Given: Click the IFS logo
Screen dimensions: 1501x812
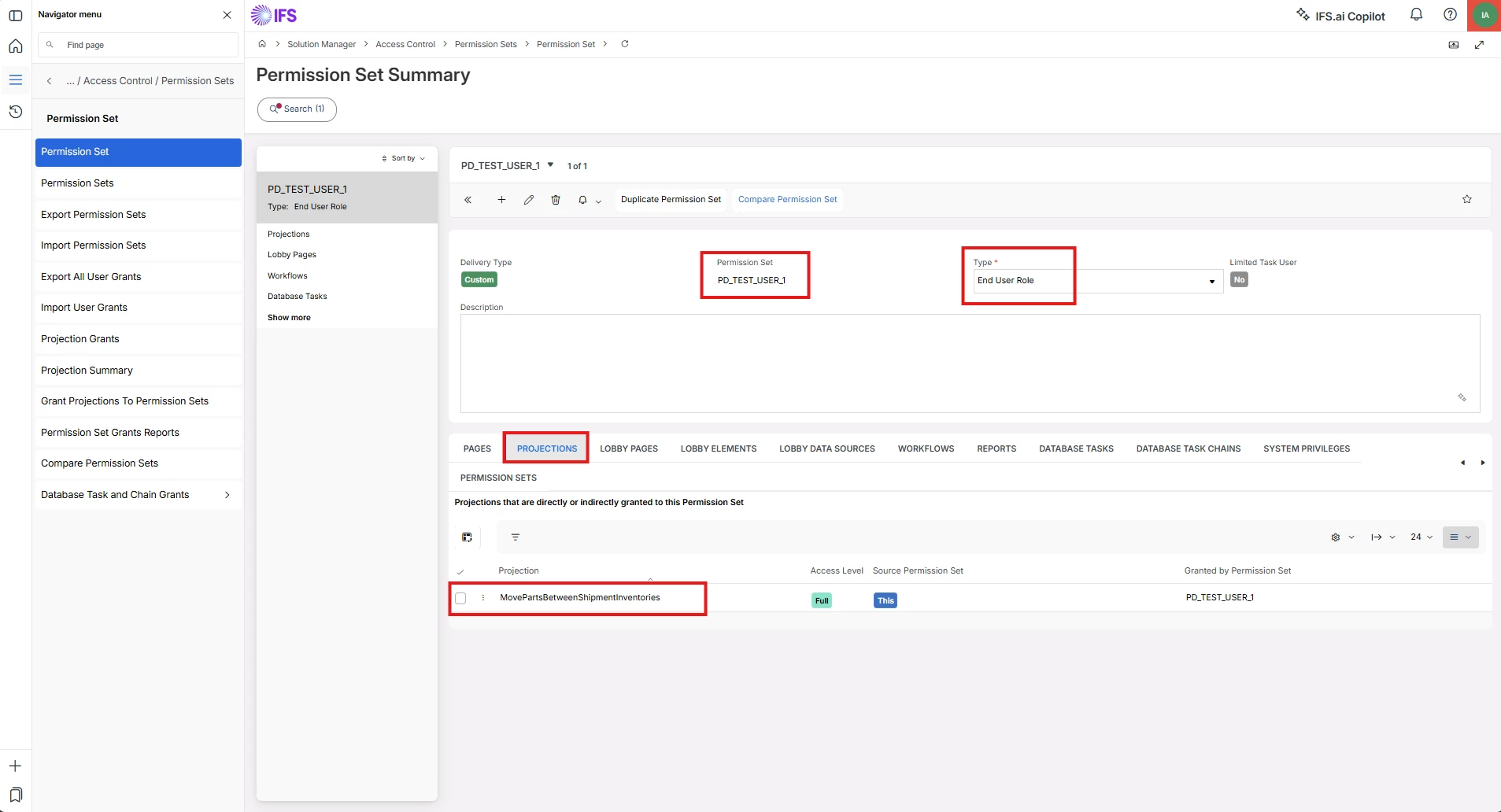Looking at the screenshot, I should coord(274,15).
